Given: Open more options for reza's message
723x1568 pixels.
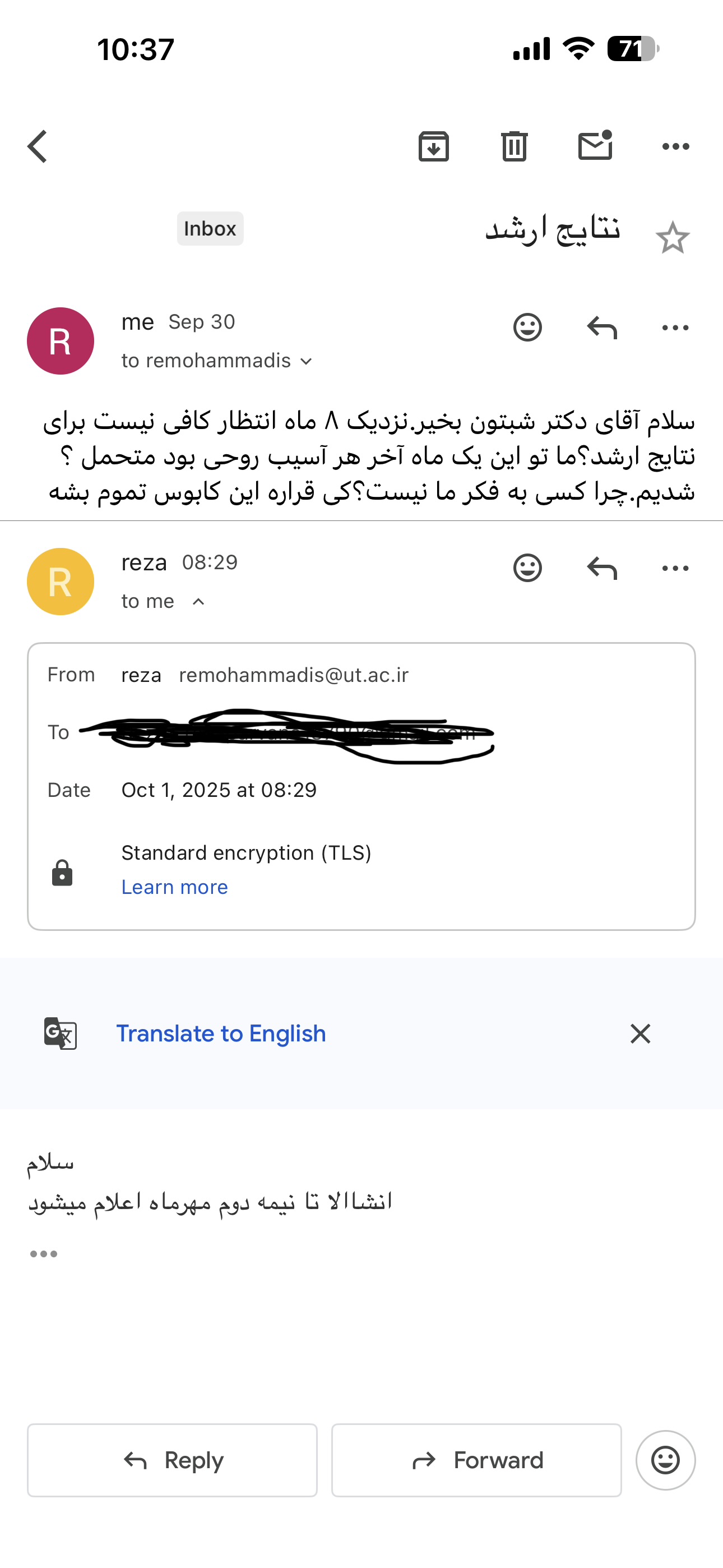Looking at the screenshot, I should tap(675, 568).
